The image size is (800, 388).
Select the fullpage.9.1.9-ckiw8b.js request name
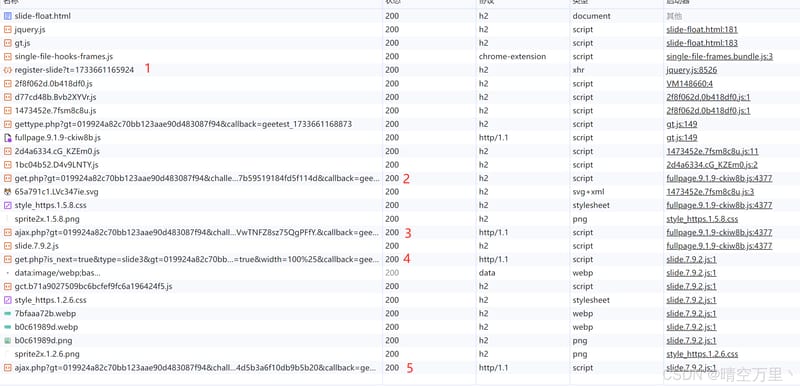coord(58,138)
